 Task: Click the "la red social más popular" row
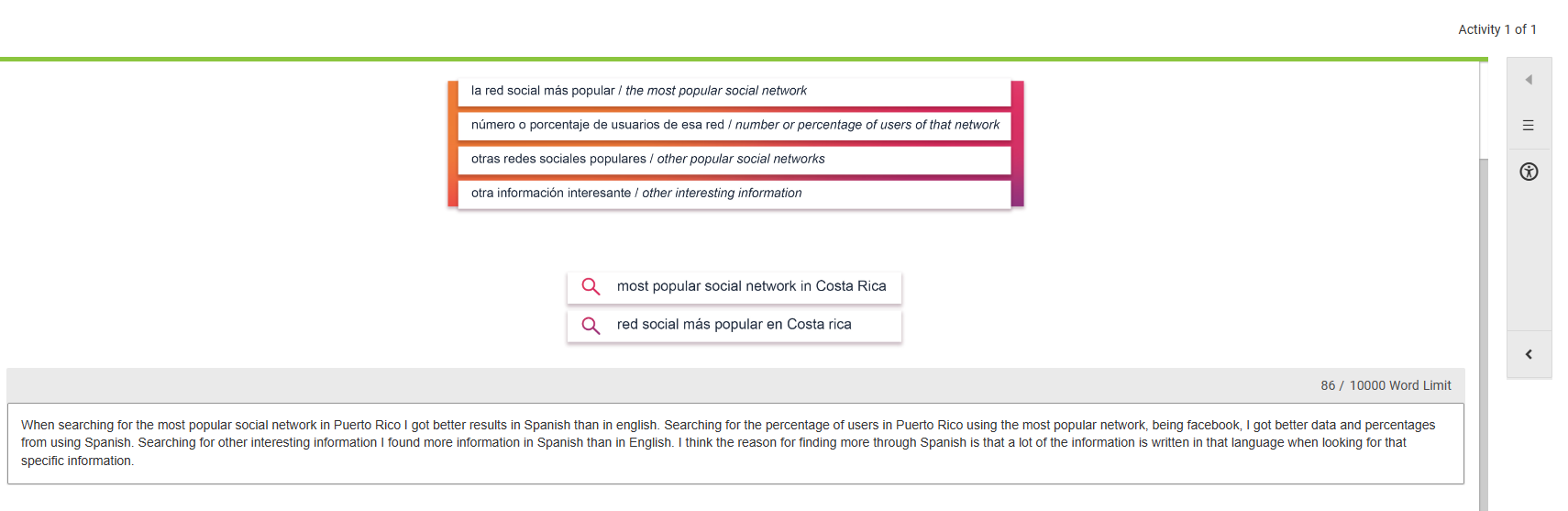(734, 91)
